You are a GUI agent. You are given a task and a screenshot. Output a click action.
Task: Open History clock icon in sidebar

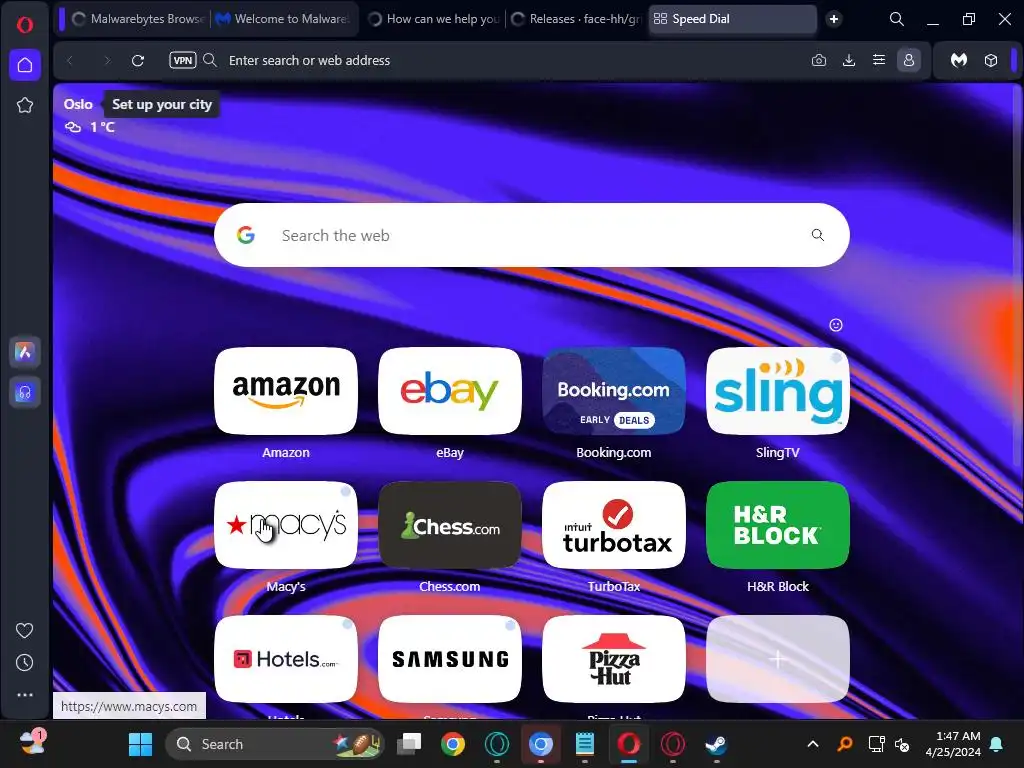pyautogui.click(x=25, y=663)
